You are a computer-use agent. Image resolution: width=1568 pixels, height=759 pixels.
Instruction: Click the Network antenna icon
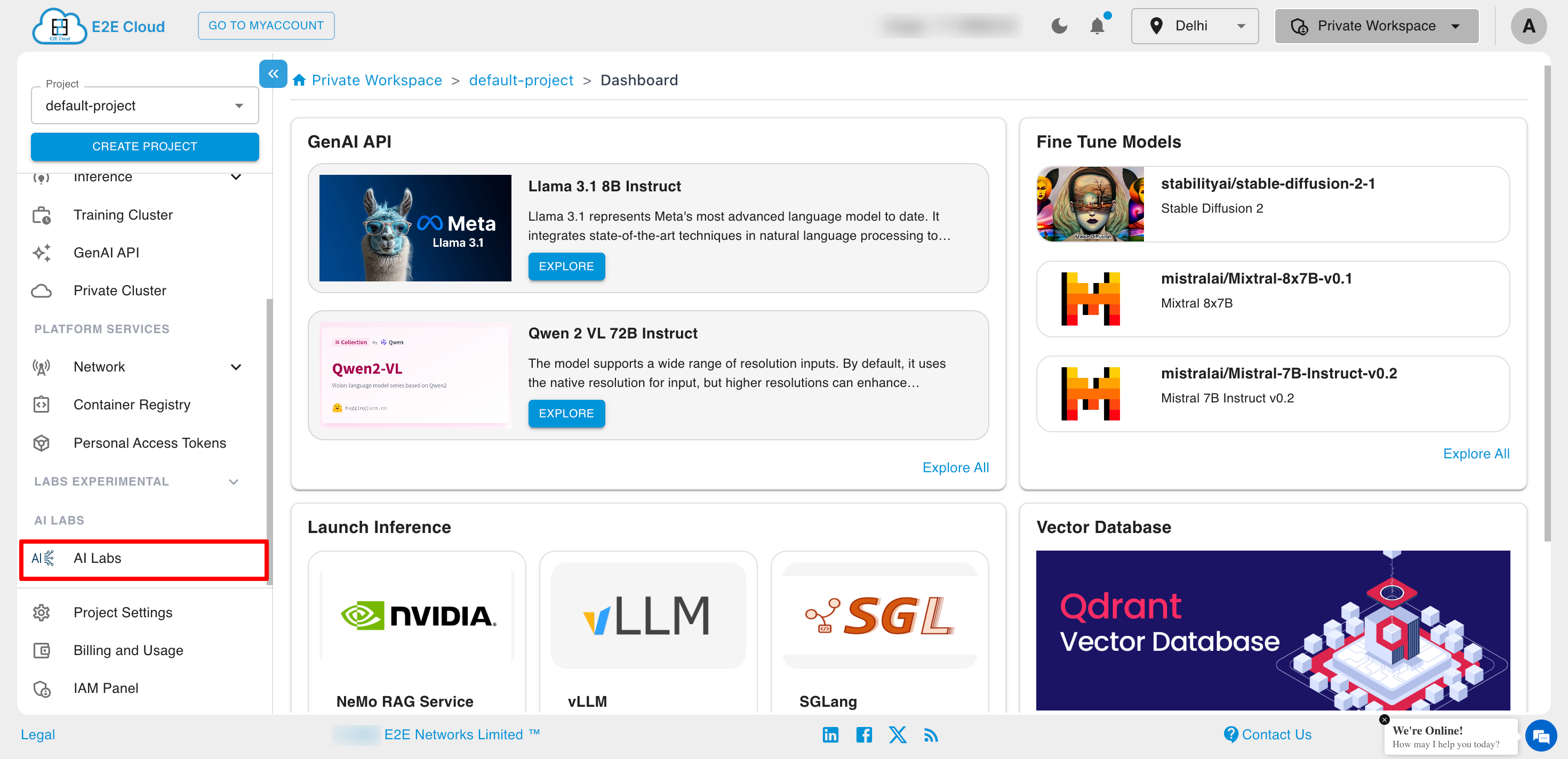pos(42,367)
